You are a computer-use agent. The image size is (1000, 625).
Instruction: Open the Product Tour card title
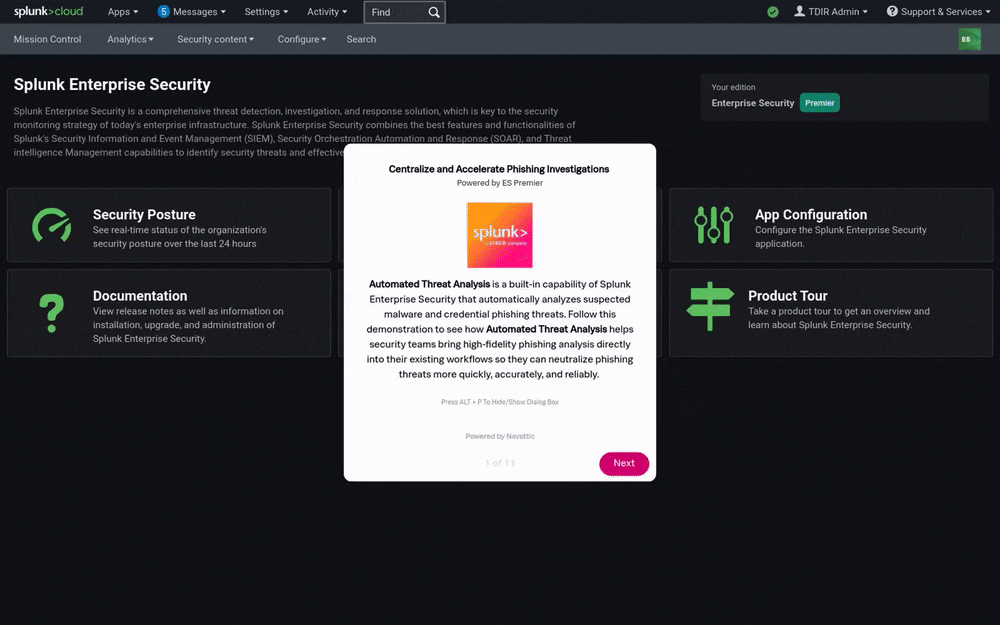click(788, 296)
